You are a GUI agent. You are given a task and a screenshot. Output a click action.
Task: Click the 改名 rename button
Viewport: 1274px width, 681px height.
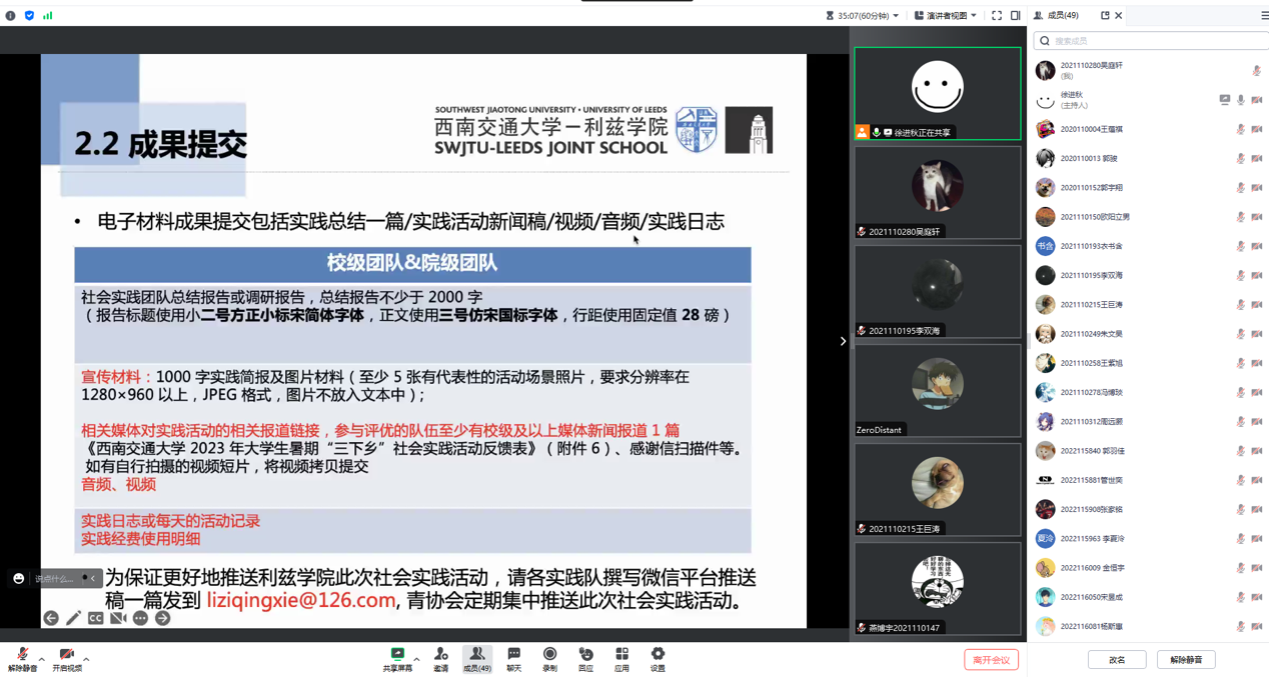coord(1116,659)
